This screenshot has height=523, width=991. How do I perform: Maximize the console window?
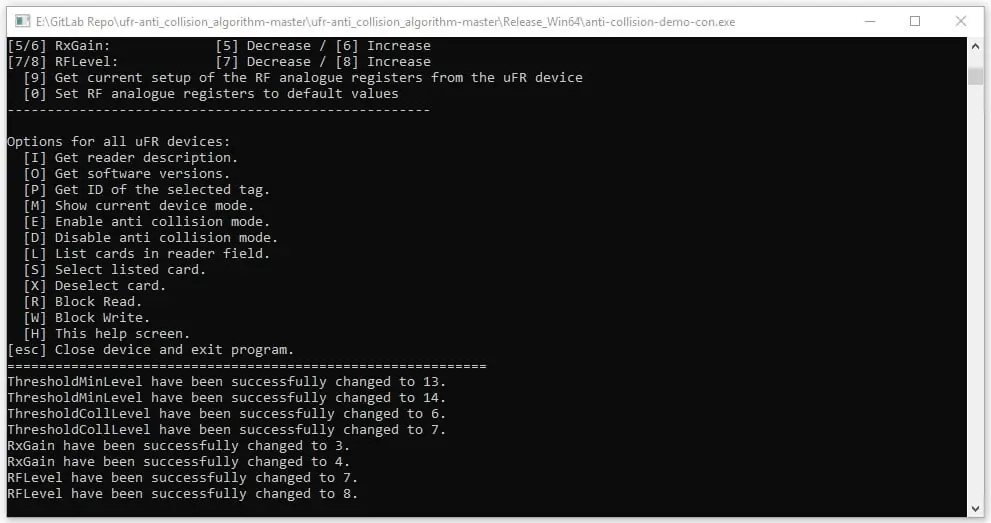point(915,21)
